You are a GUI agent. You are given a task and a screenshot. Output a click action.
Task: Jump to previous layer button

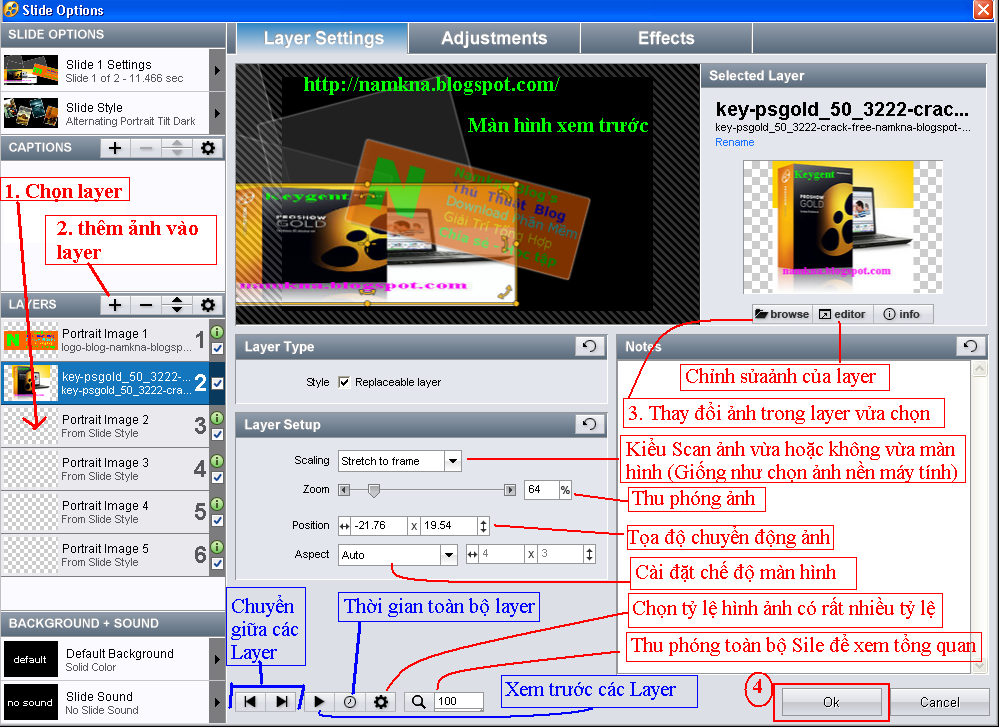click(x=250, y=701)
